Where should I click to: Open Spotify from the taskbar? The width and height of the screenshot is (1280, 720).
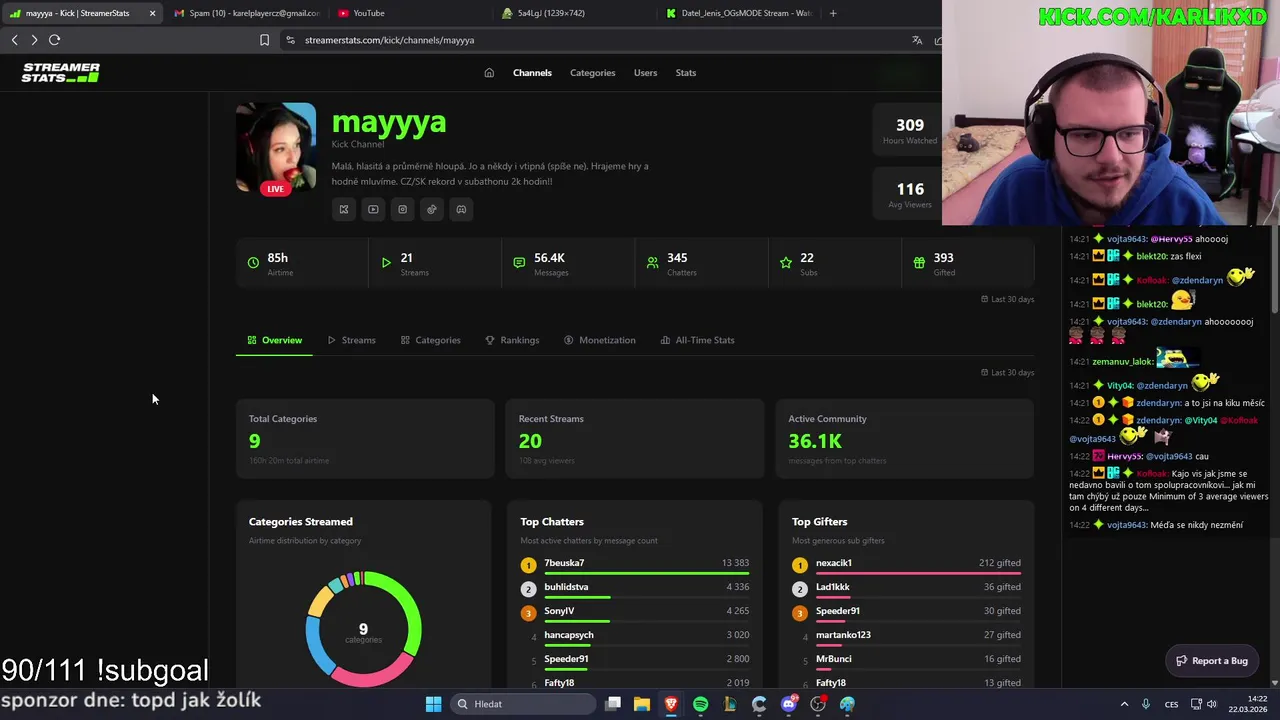pyautogui.click(x=700, y=704)
